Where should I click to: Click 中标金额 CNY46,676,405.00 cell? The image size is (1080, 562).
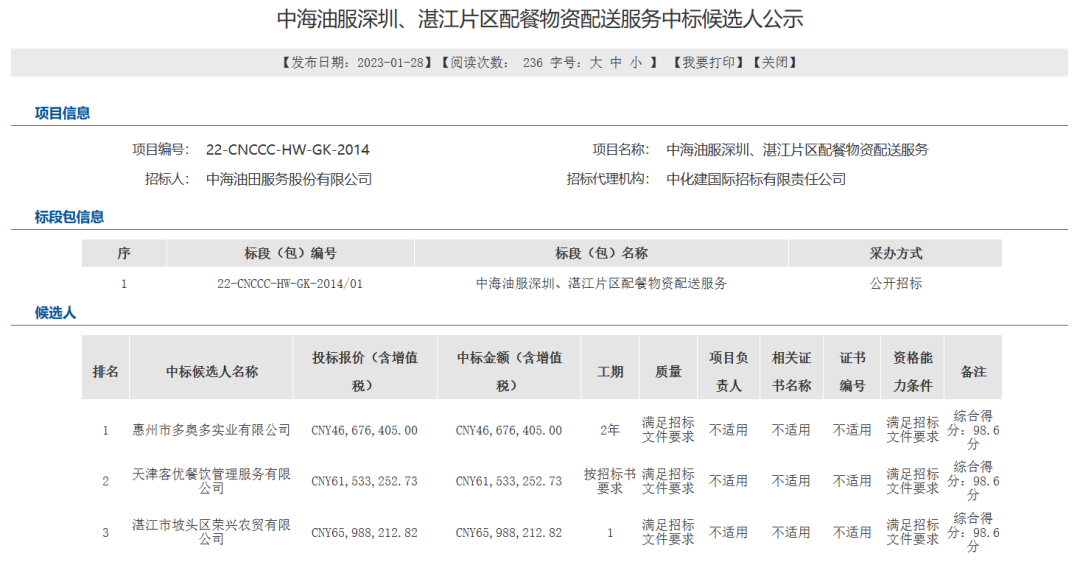(x=509, y=430)
